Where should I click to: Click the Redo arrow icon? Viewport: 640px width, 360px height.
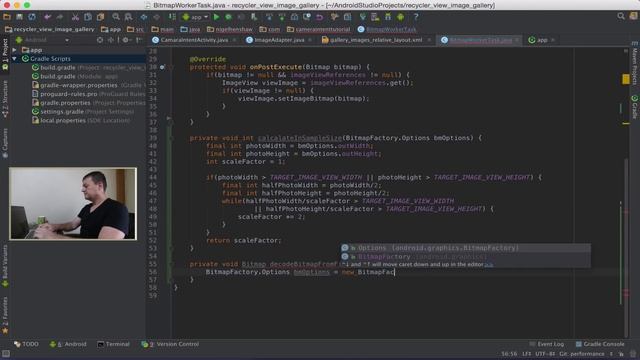pos(60,17)
